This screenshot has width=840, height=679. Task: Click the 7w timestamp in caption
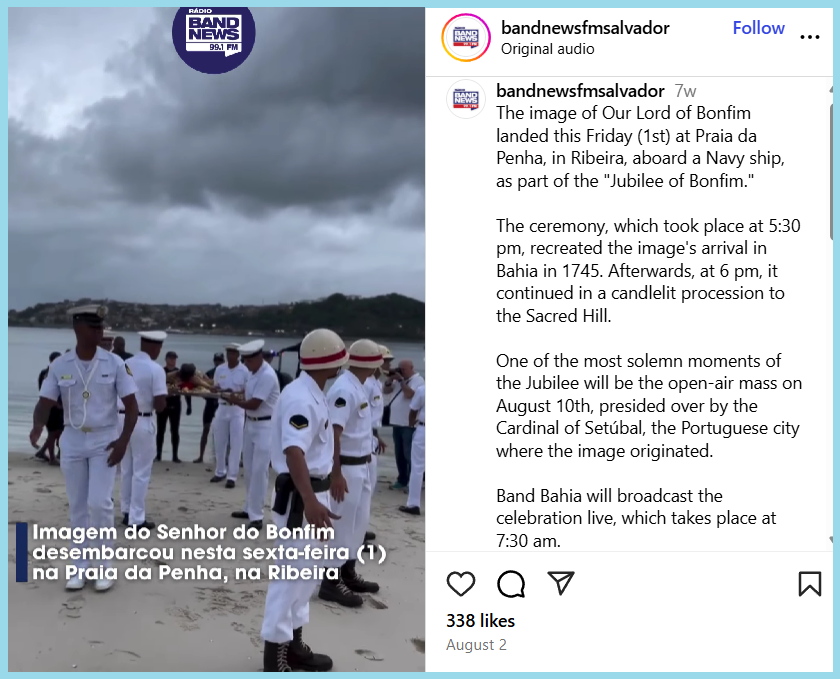coord(685,91)
